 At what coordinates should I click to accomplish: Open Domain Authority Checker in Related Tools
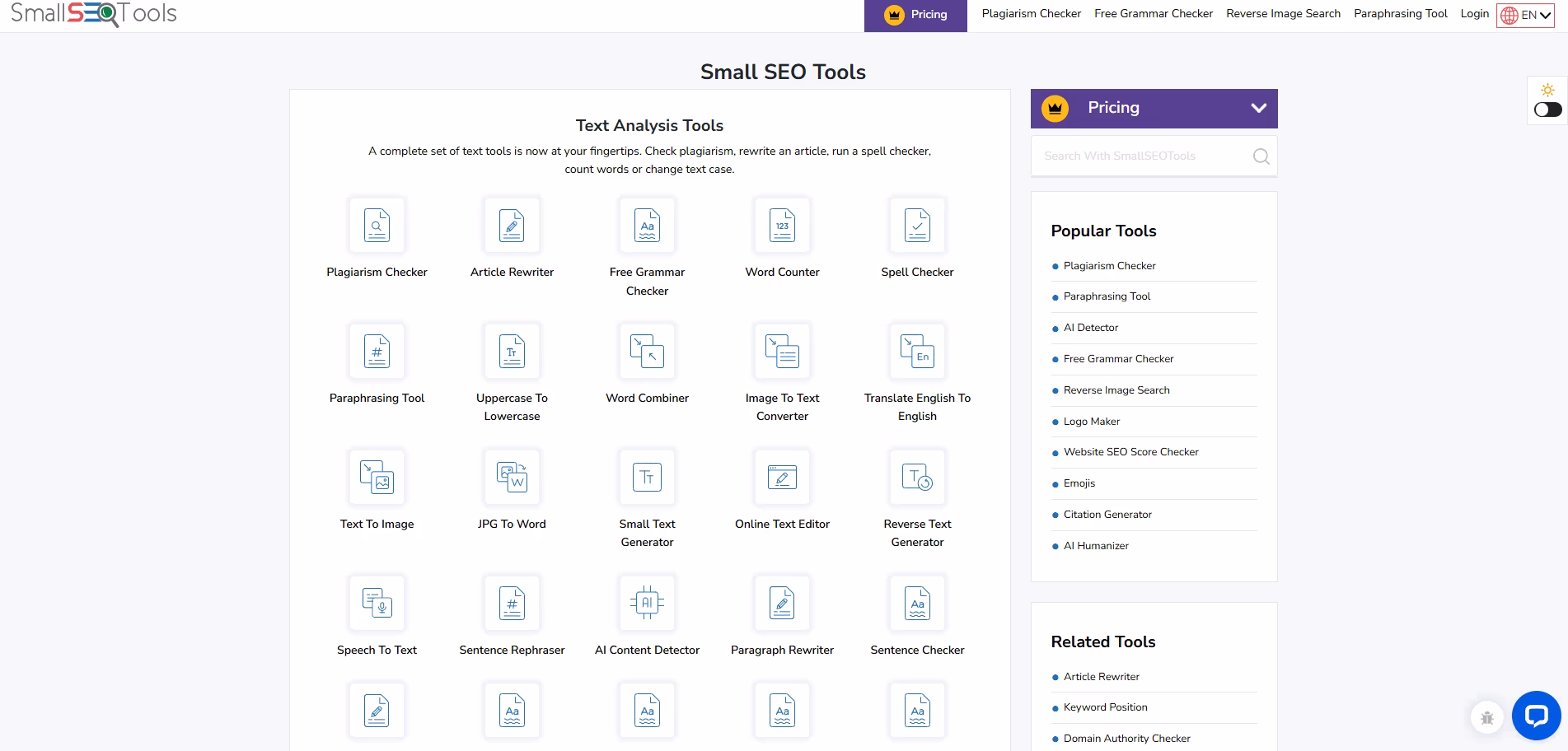[x=1126, y=739]
